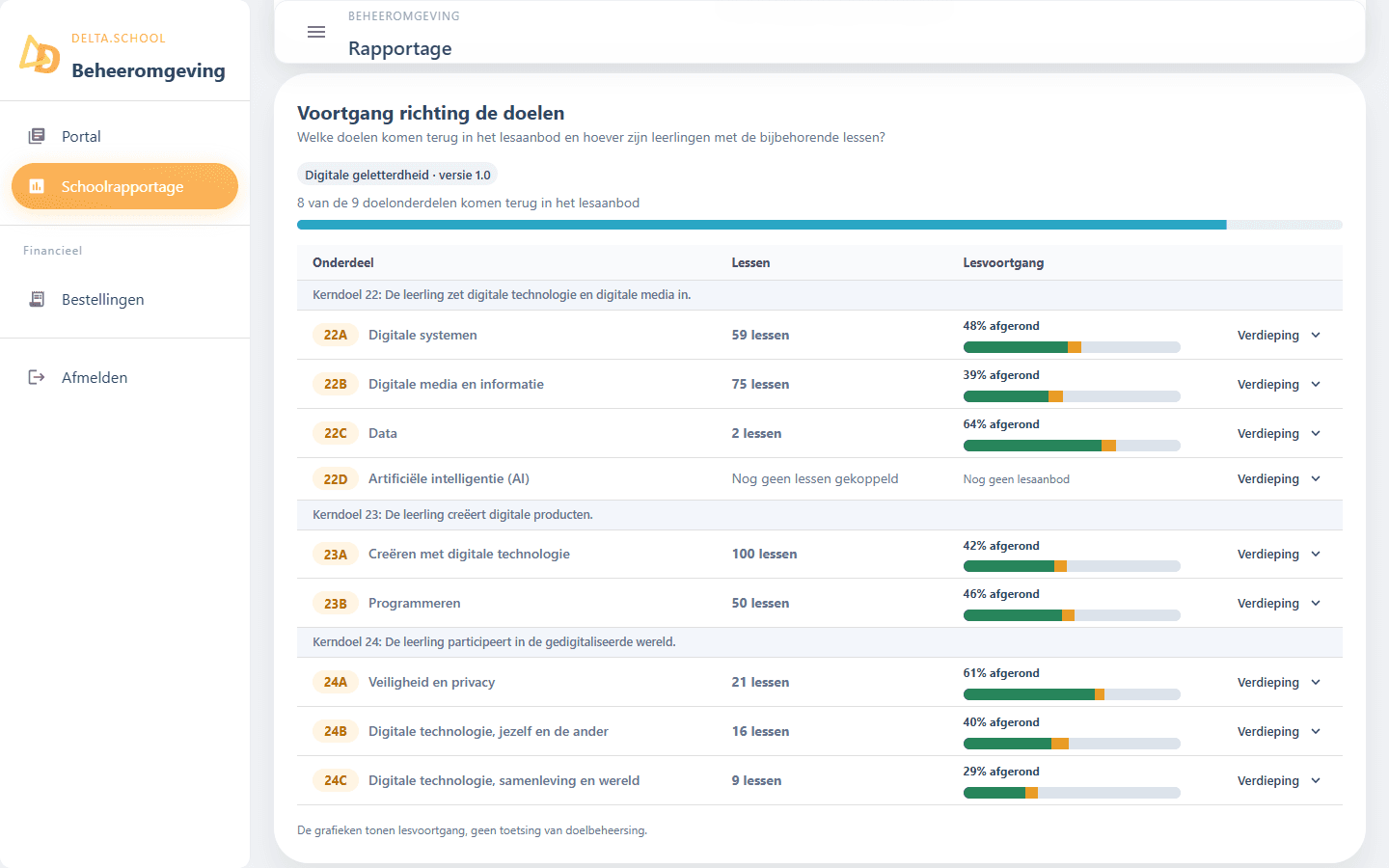Click the 48% afgerond progress bar

tap(1072, 347)
